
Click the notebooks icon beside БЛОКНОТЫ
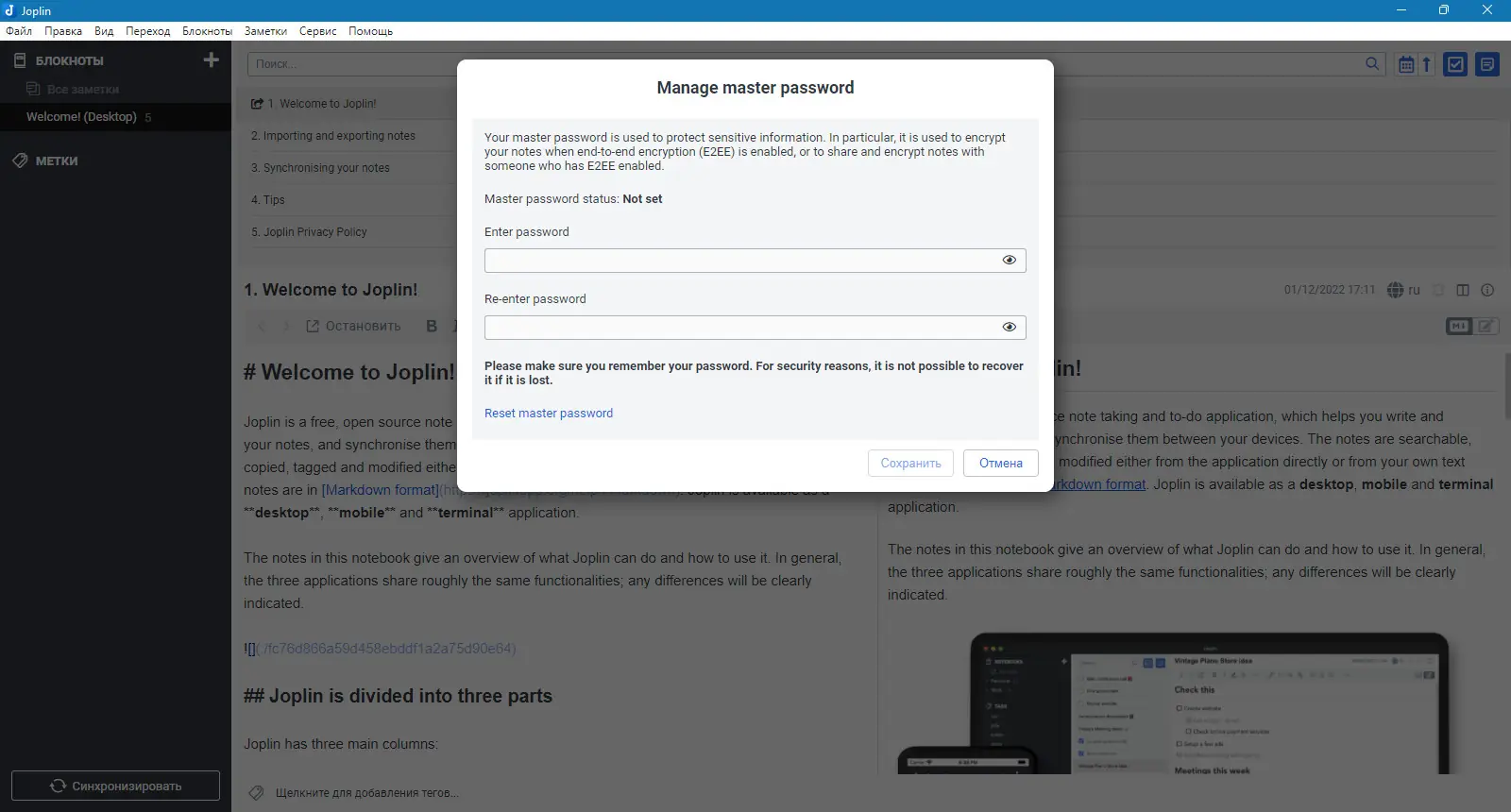pos(20,60)
